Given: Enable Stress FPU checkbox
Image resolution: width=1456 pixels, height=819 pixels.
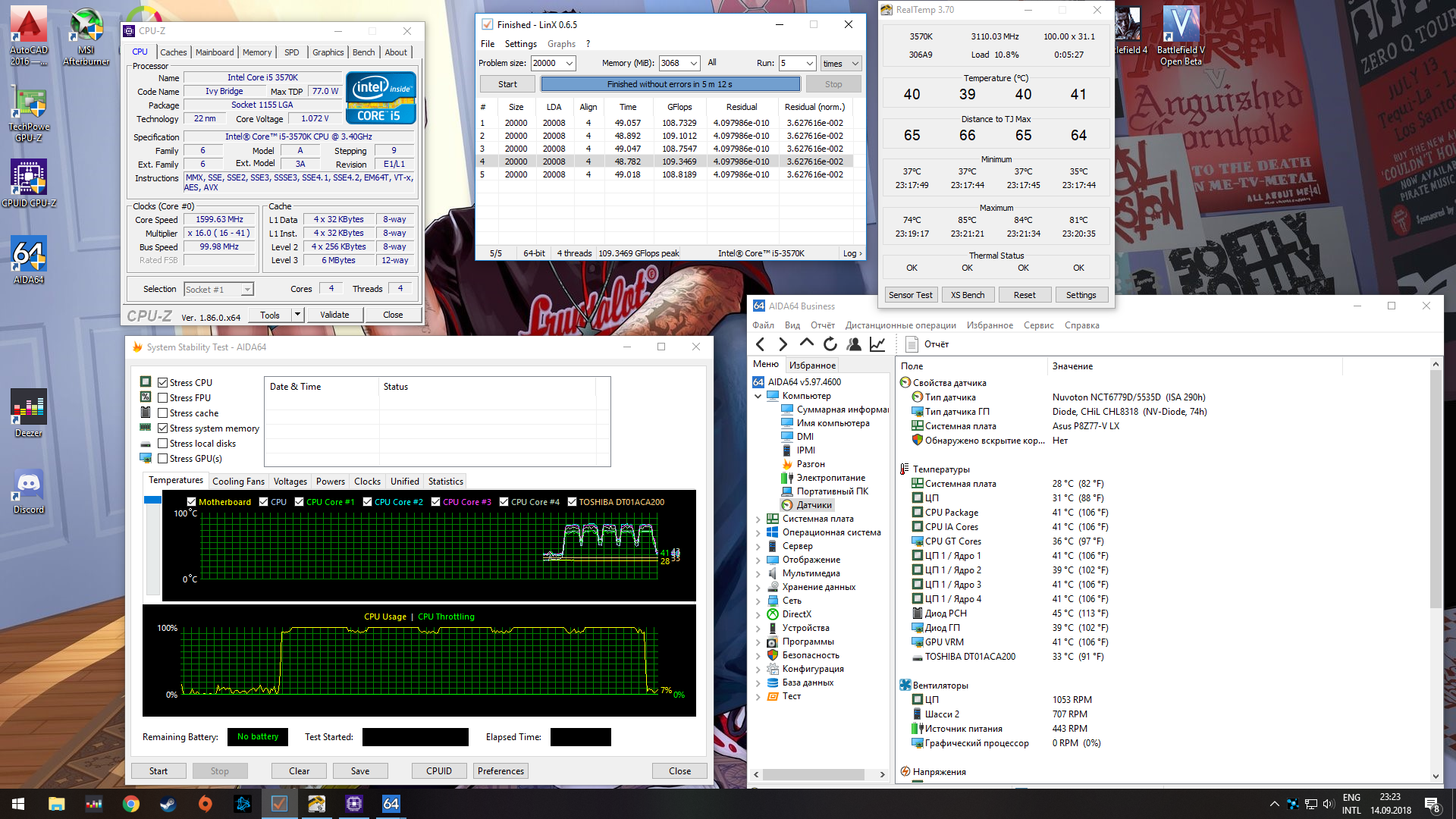Looking at the screenshot, I should pos(162,398).
